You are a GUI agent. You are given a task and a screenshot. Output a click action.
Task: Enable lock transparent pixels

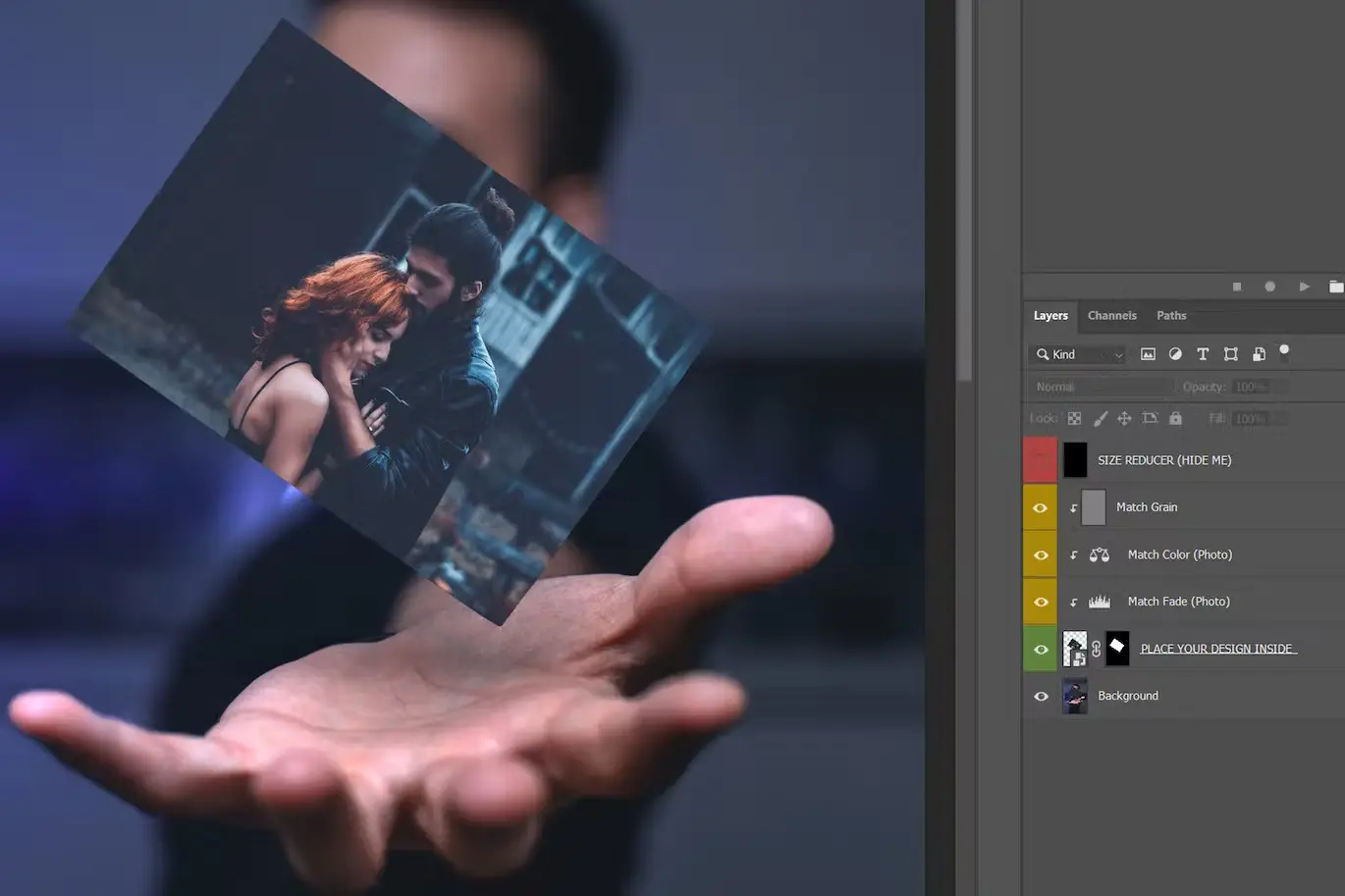[x=1074, y=418]
